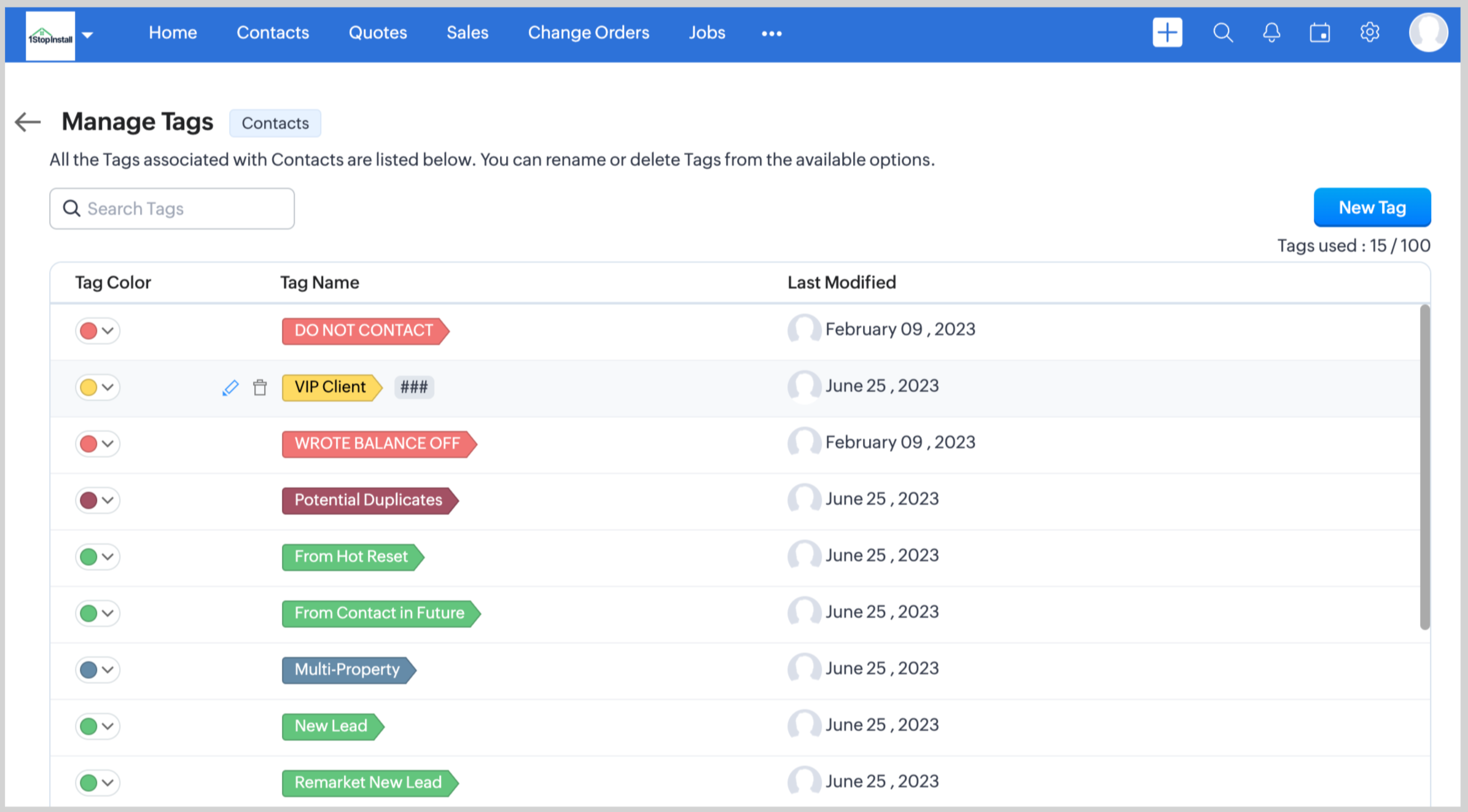Image resolution: width=1468 pixels, height=812 pixels.
Task: Open the Contacts menu tab
Action: 273,33
